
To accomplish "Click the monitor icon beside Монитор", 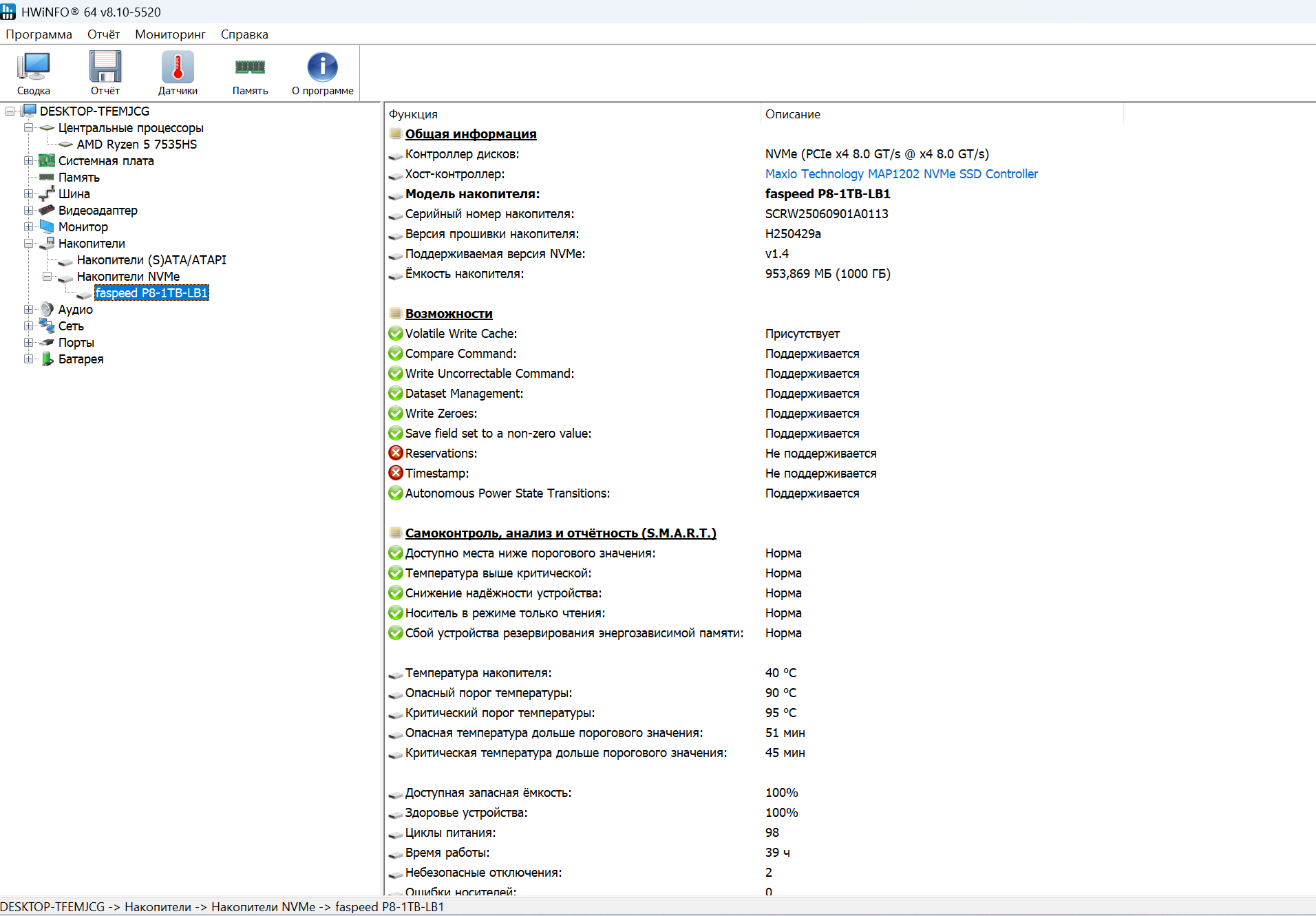I will (47, 226).
